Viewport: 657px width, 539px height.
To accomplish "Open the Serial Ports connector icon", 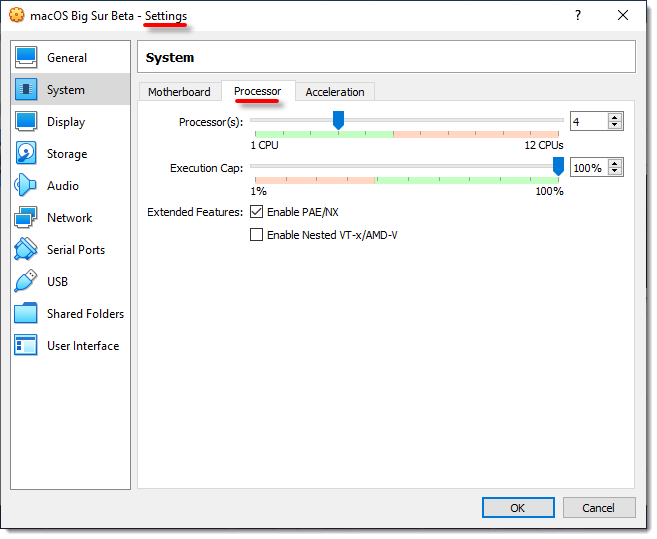I will click(26, 249).
